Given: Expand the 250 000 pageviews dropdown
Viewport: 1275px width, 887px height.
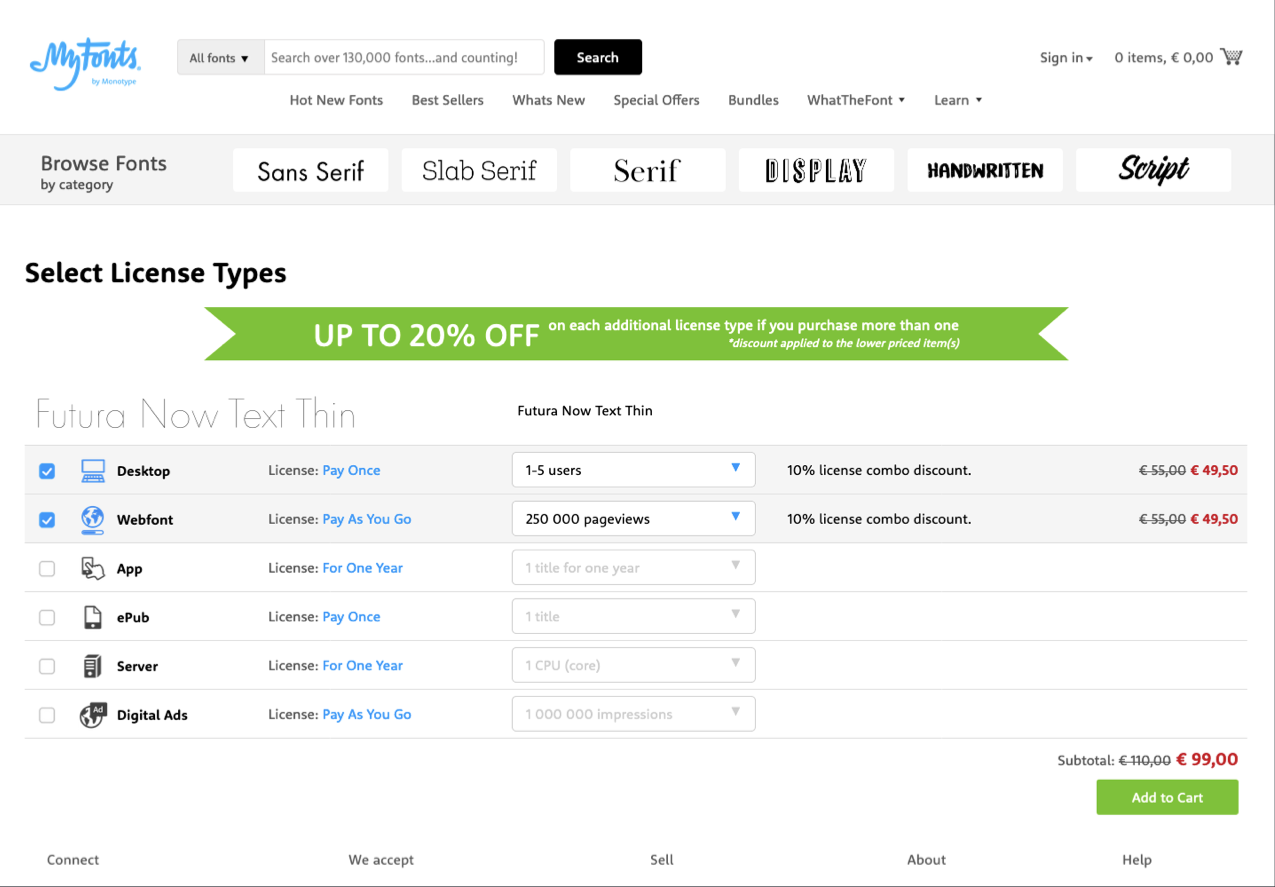Looking at the screenshot, I should click(x=633, y=519).
